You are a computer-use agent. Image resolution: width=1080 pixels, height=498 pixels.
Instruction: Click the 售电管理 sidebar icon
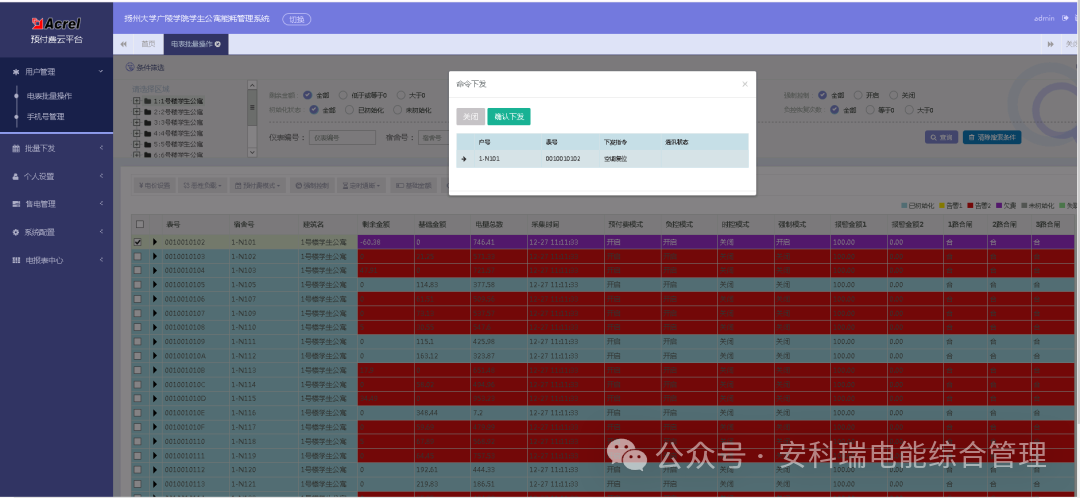click(15, 204)
